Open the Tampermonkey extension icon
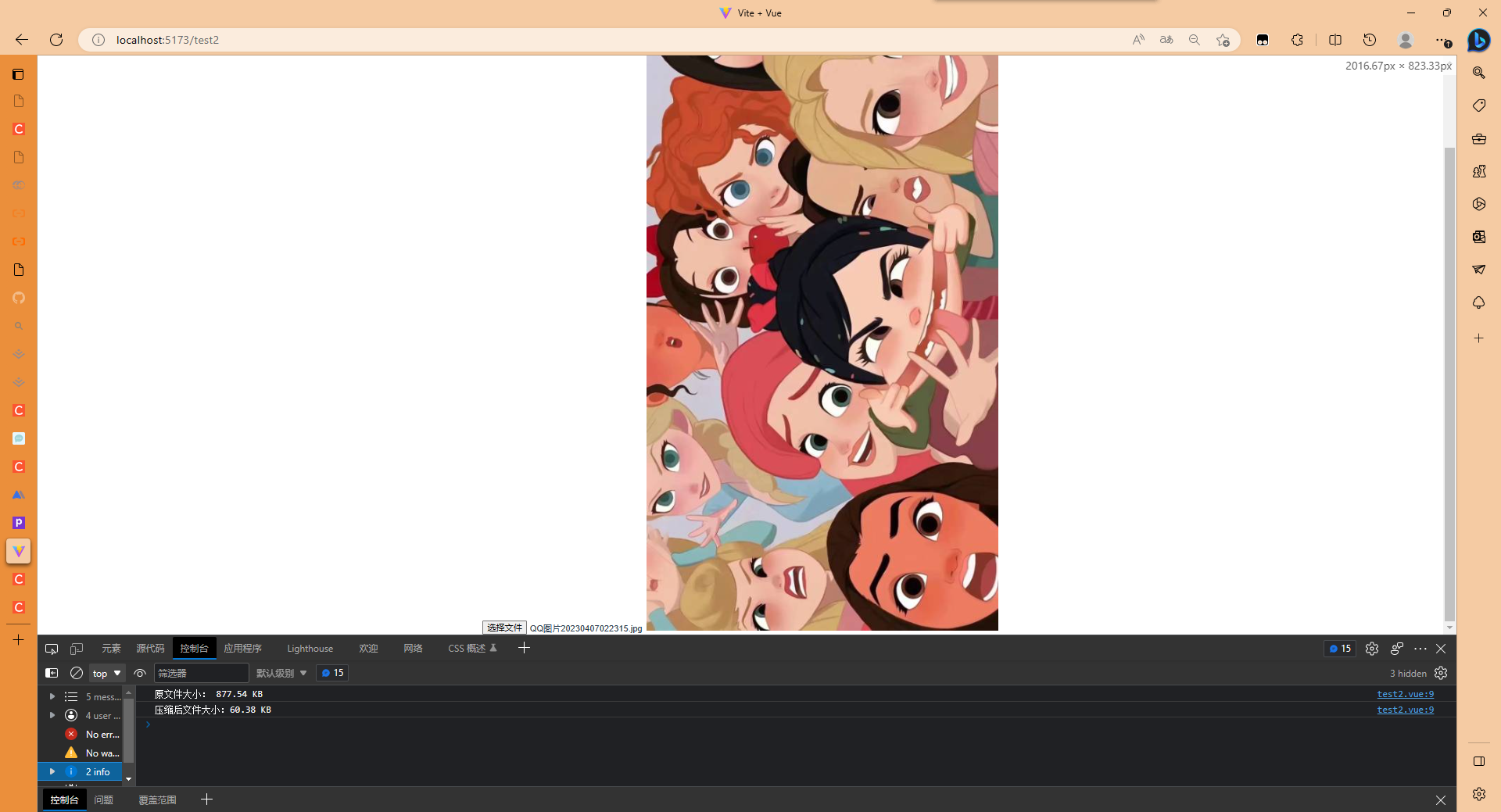Viewport: 1501px width, 812px height. (1263, 40)
